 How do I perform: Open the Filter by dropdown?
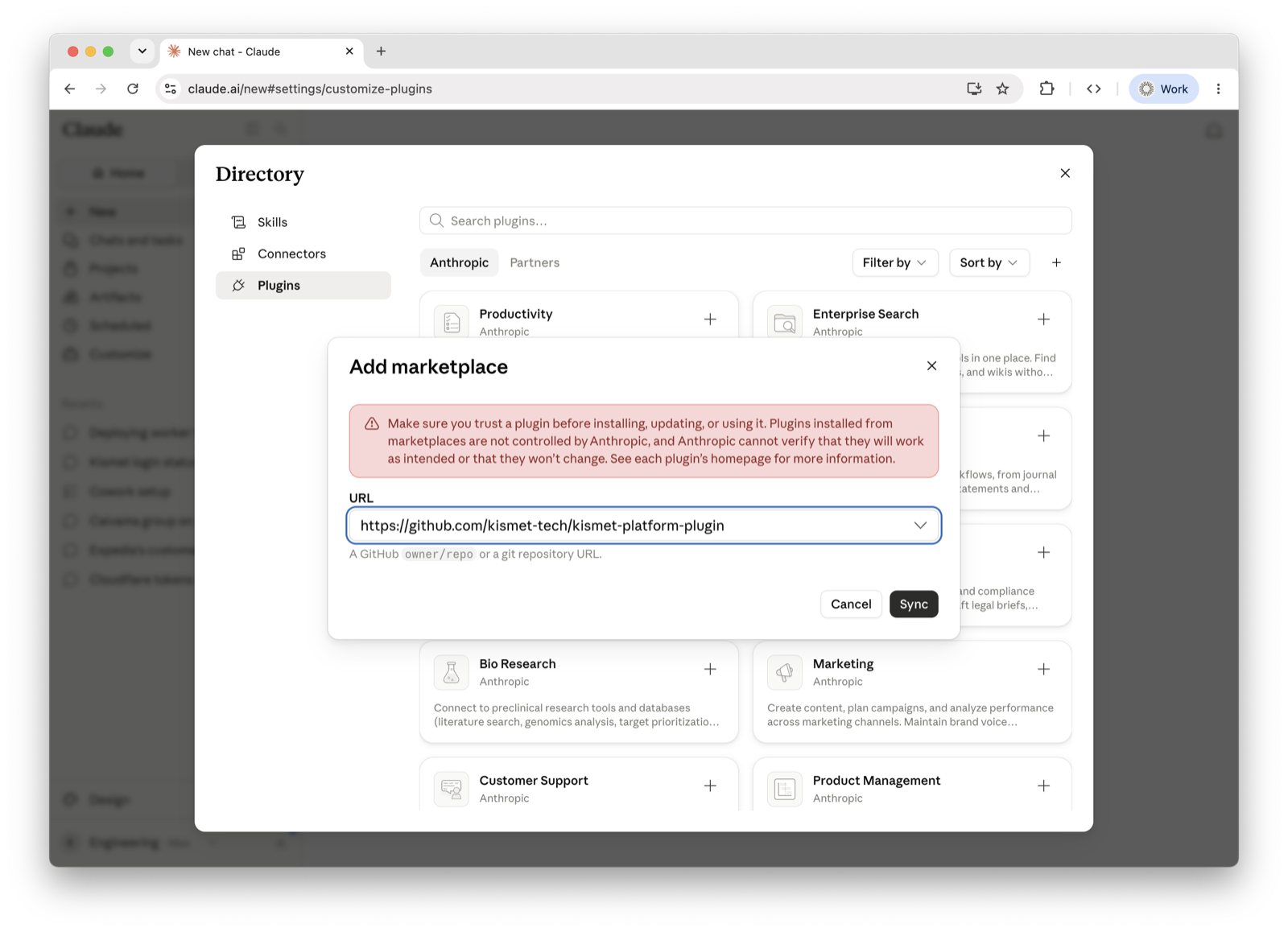[x=894, y=262]
